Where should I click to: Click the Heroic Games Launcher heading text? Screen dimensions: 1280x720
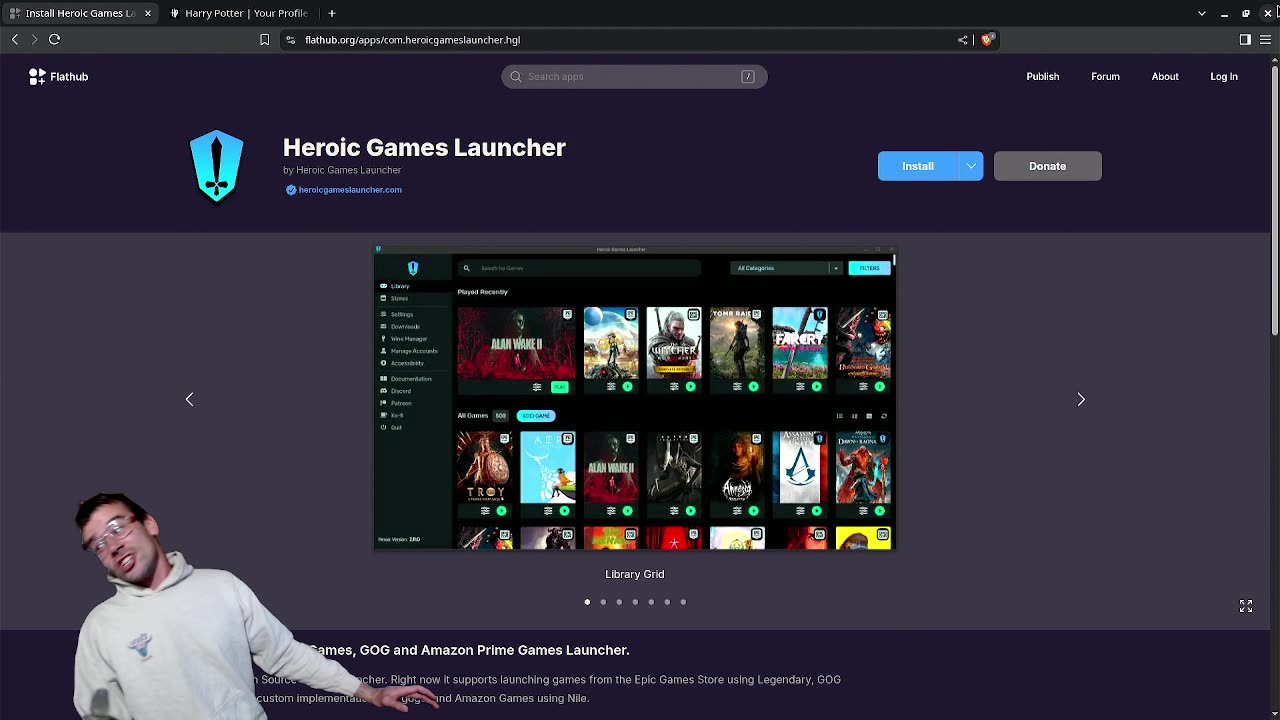click(x=424, y=147)
